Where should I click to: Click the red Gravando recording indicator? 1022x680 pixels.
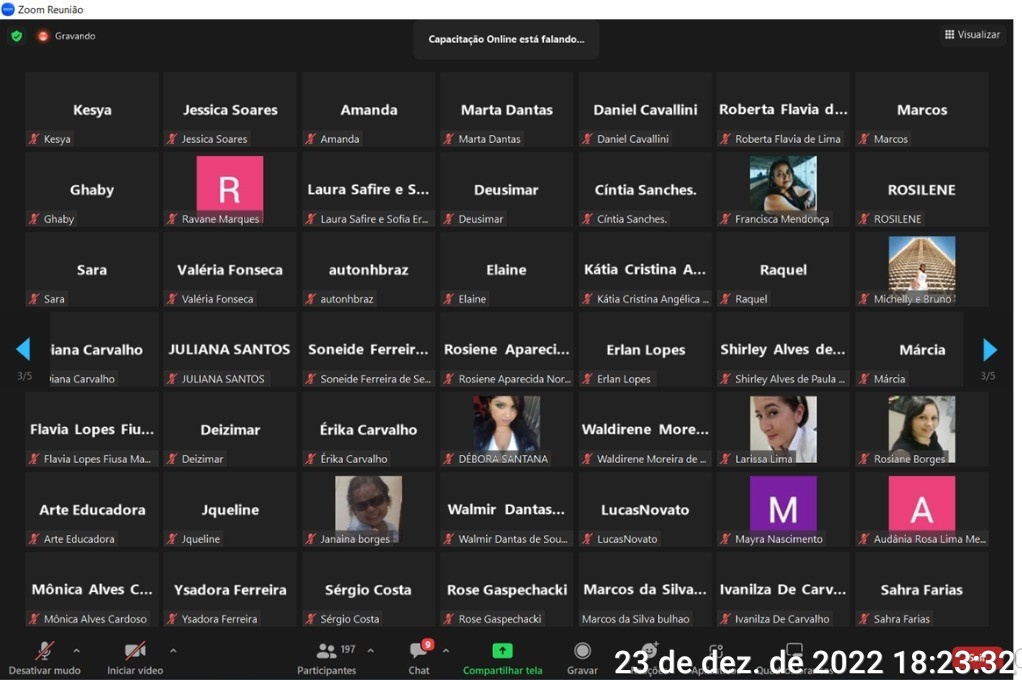43,36
